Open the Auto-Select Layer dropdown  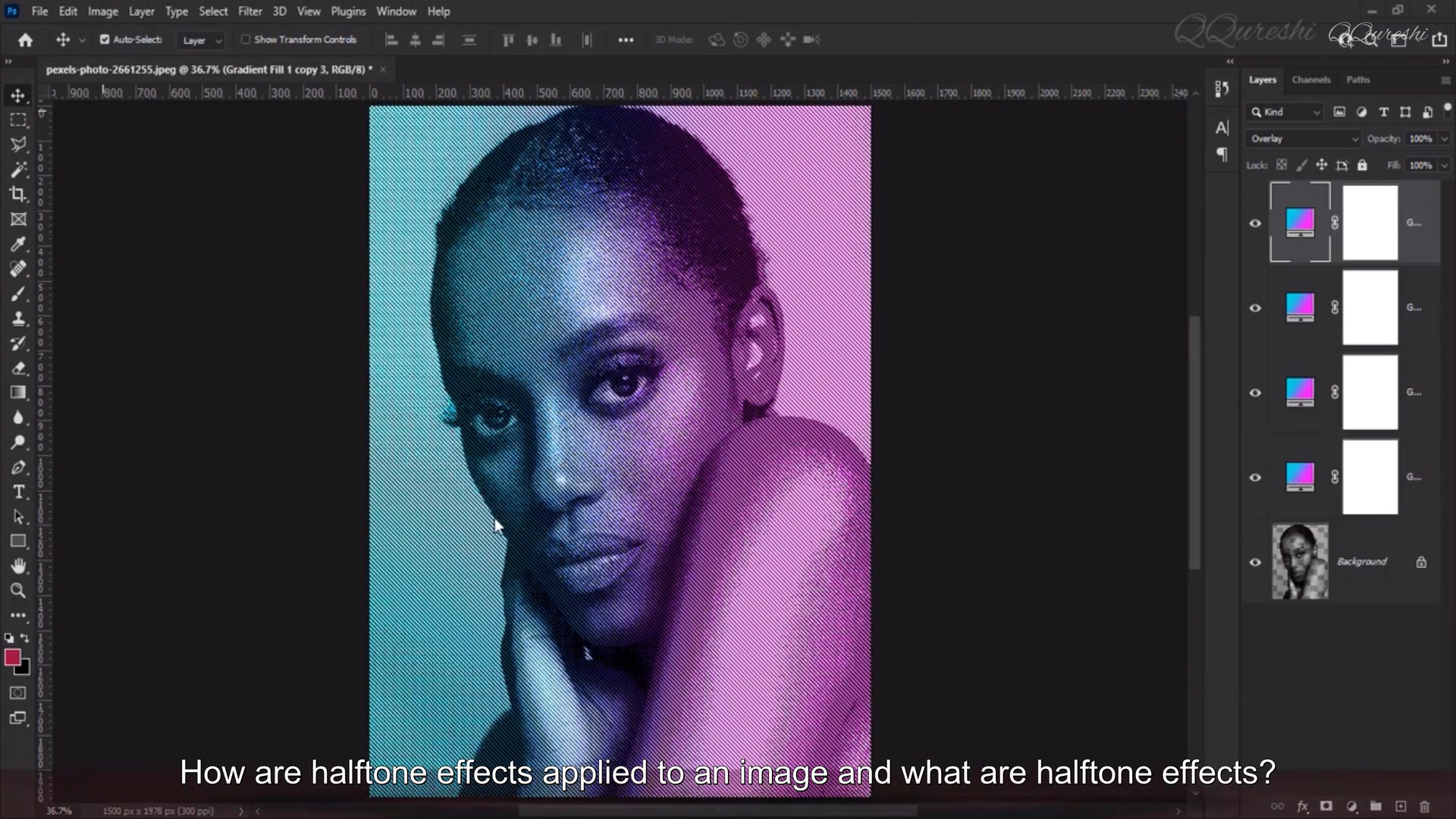pos(201,40)
